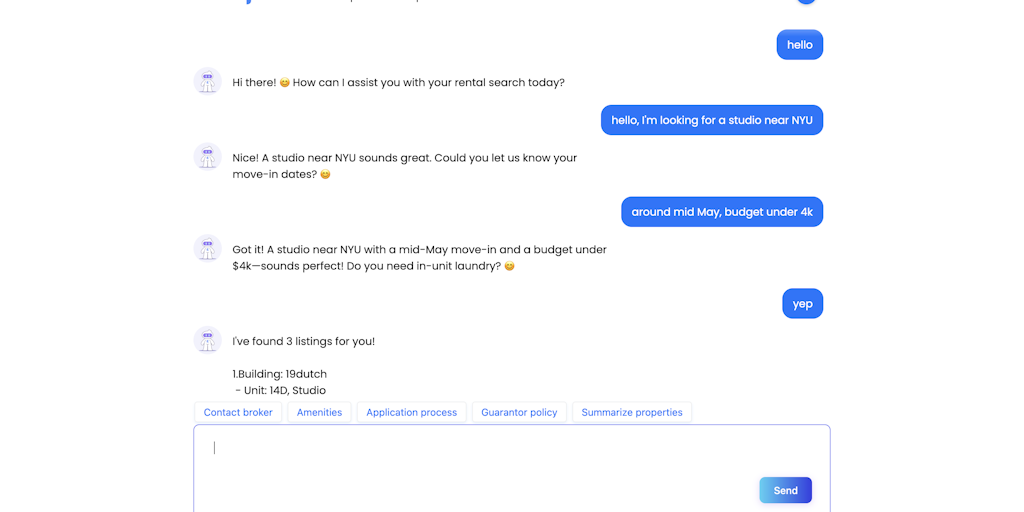Click the bot avatar beside the in-unit laundry question
The height and width of the screenshot is (512, 1024).
[208, 249]
